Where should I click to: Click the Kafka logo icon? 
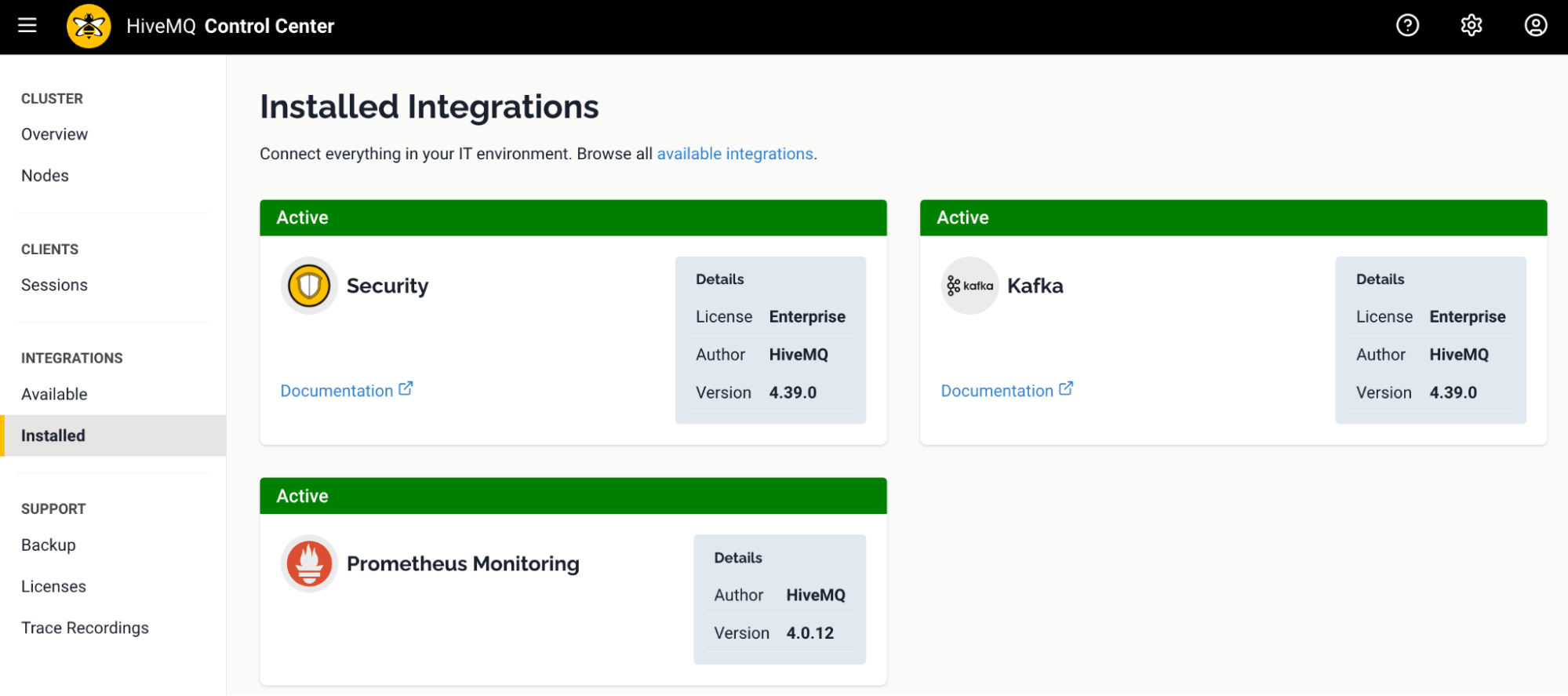click(x=970, y=286)
